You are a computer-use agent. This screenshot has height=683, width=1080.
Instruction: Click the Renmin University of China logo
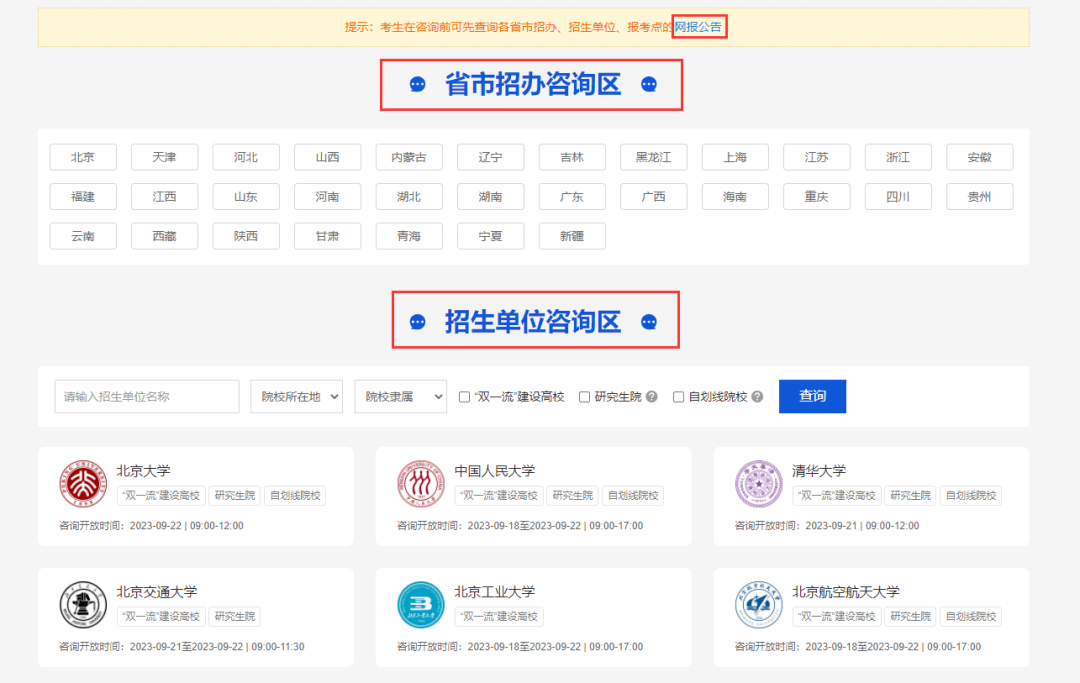click(420, 483)
